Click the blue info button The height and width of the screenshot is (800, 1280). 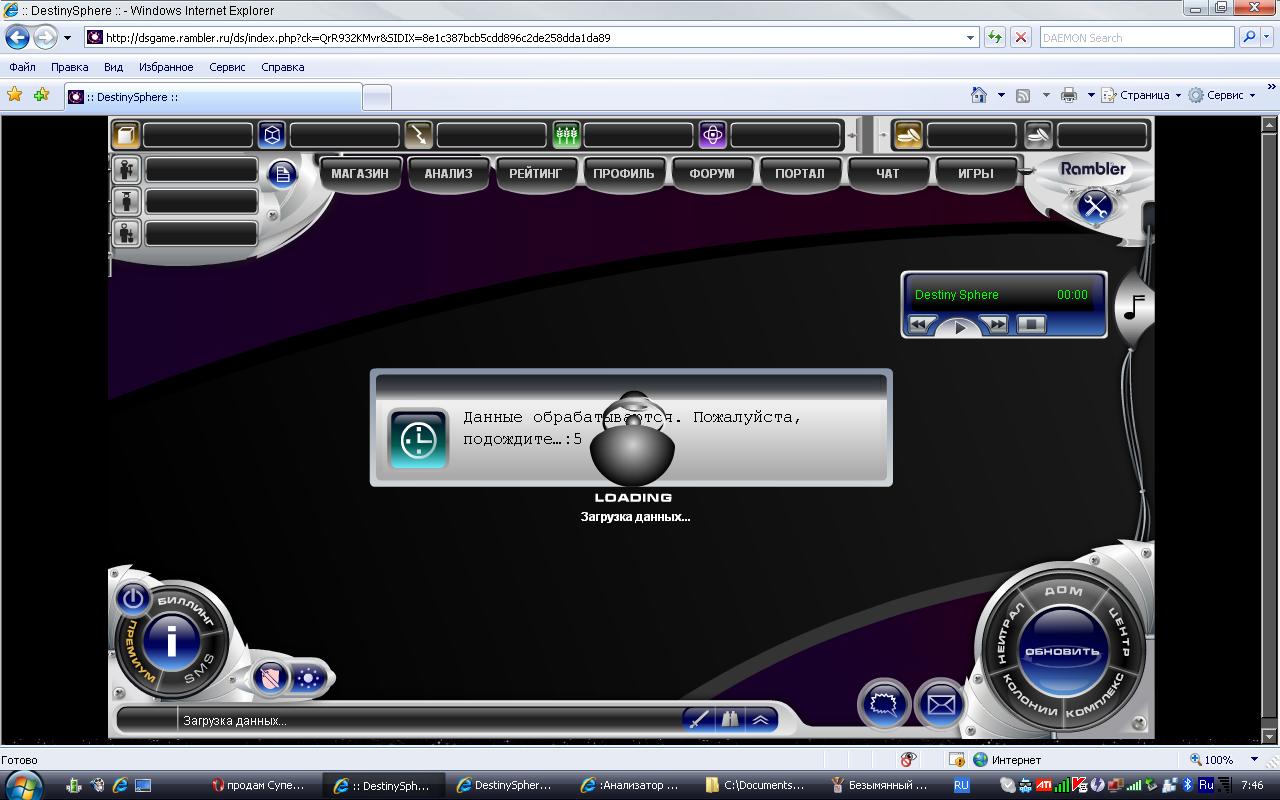click(x=171, y=641)
